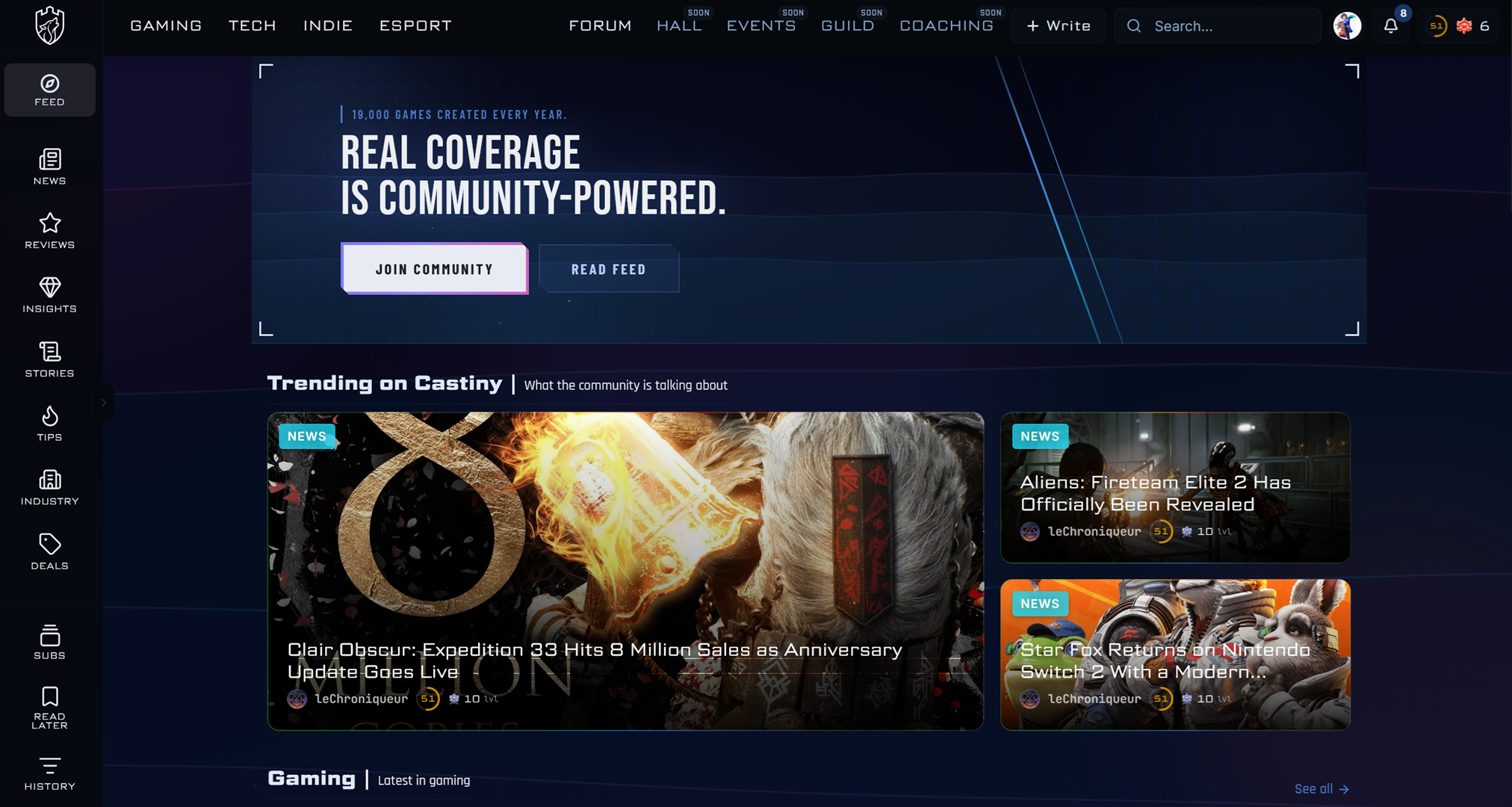Select the Hall menu item
Image resolution: width=1512 pixels, height=807 pixels.
(679, 26)
